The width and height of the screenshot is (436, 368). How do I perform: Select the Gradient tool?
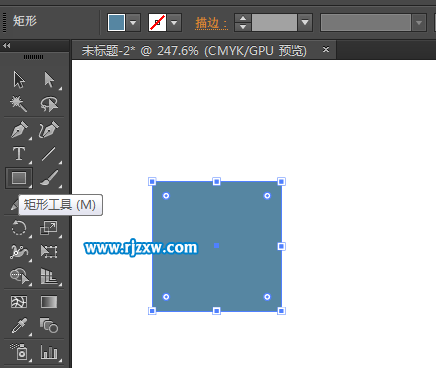click(49, 302)
